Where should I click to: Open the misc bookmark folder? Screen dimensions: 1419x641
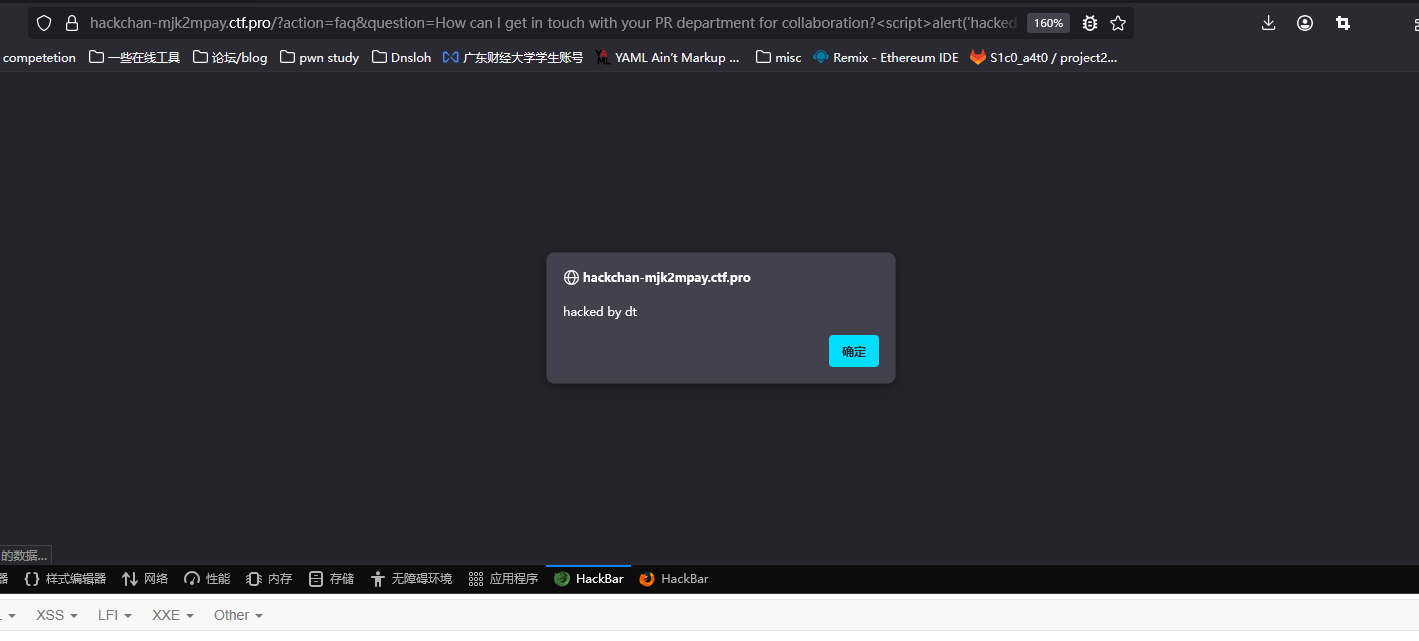[x=779, y=57]
